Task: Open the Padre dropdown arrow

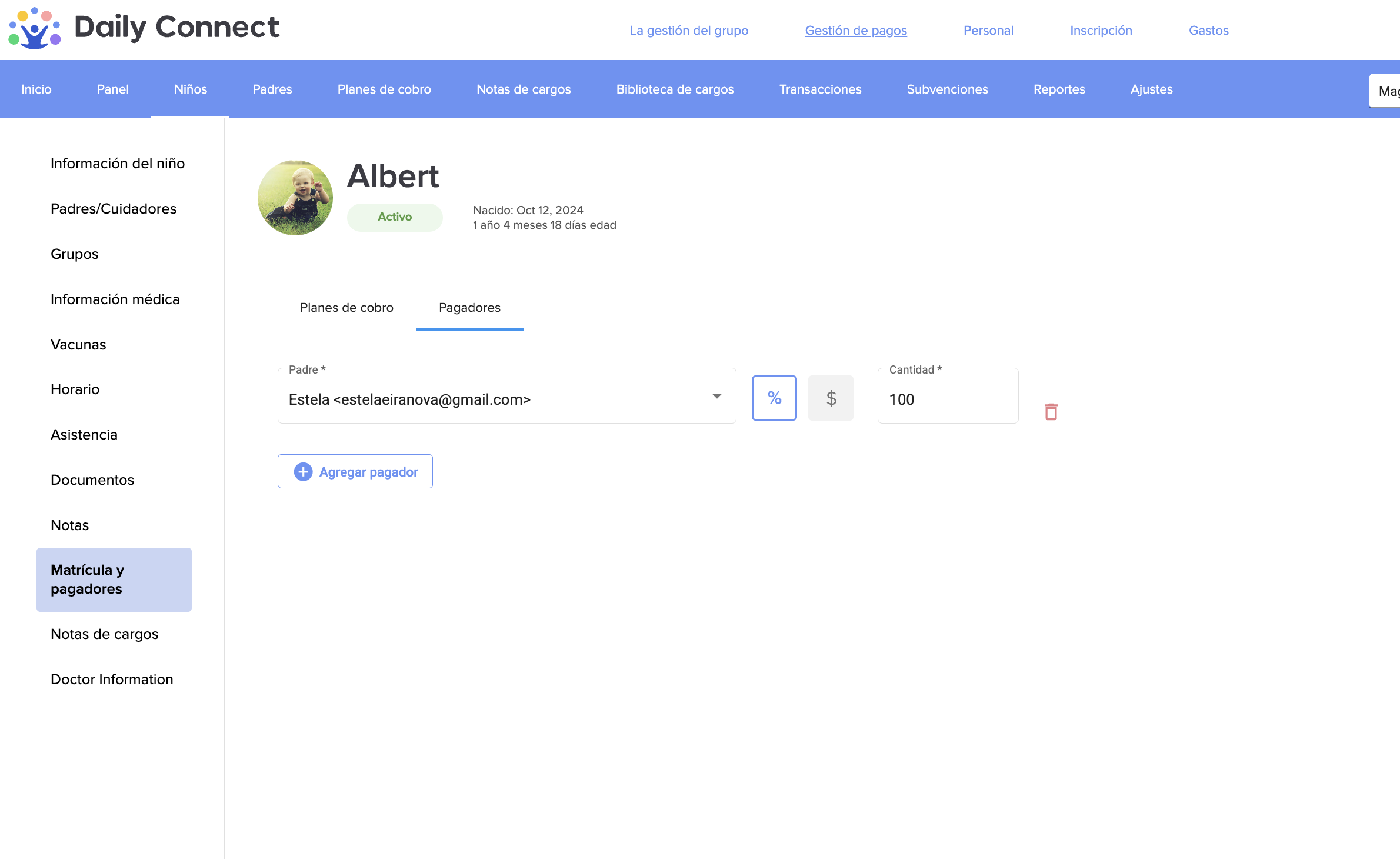Action: pos(716,397)
